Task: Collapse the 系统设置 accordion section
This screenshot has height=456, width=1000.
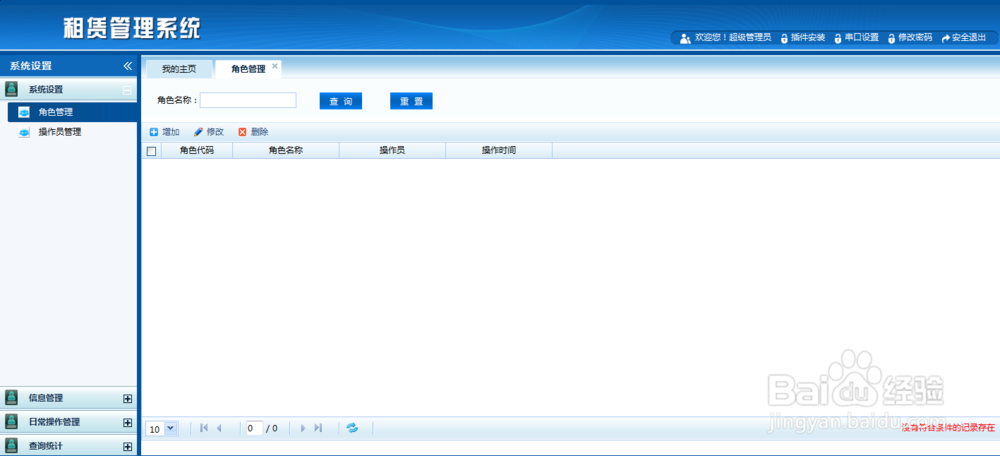Action: click(x=127, y=90)
